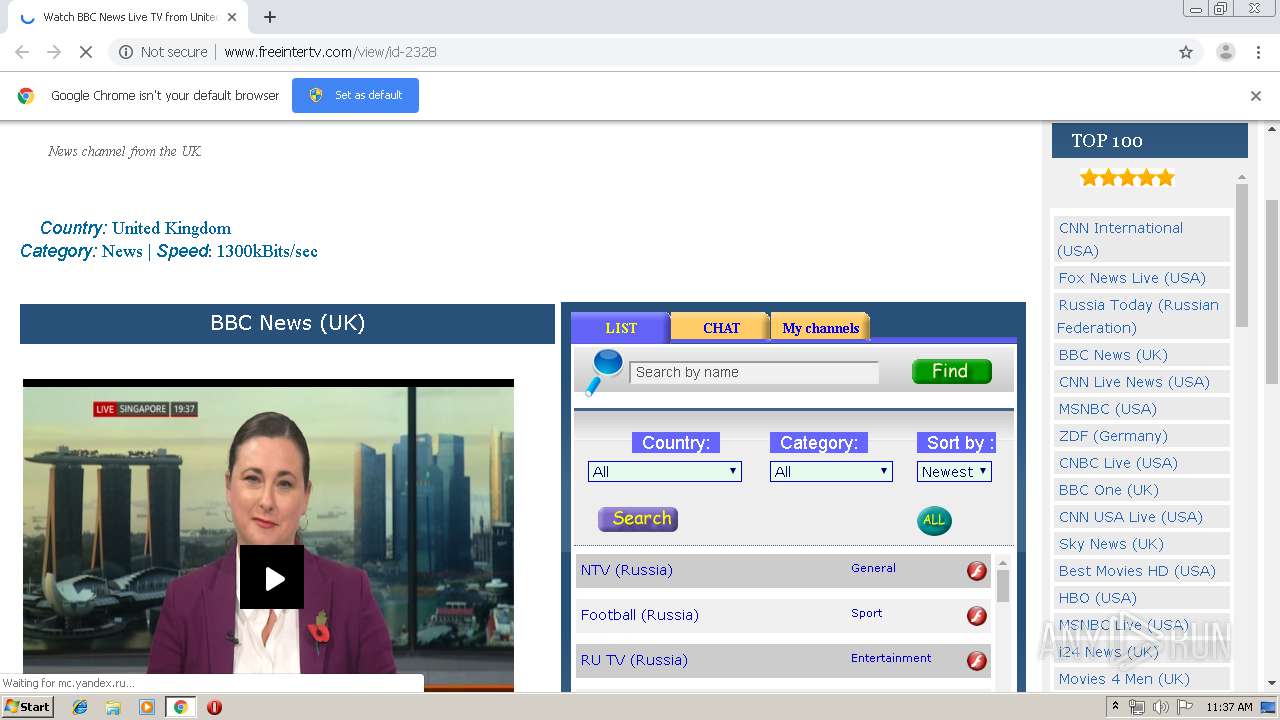Open the Country dropdown

665,472
